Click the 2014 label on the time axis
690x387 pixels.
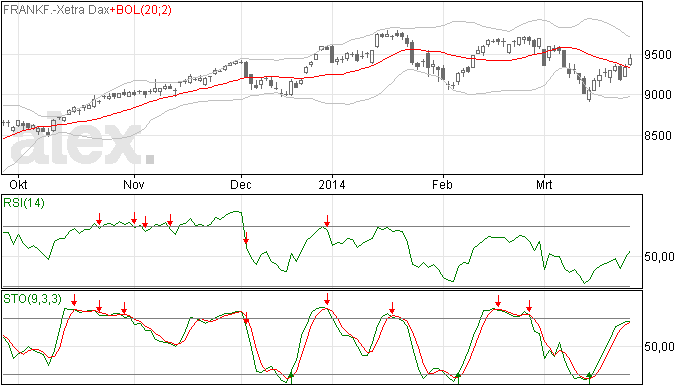332,184
